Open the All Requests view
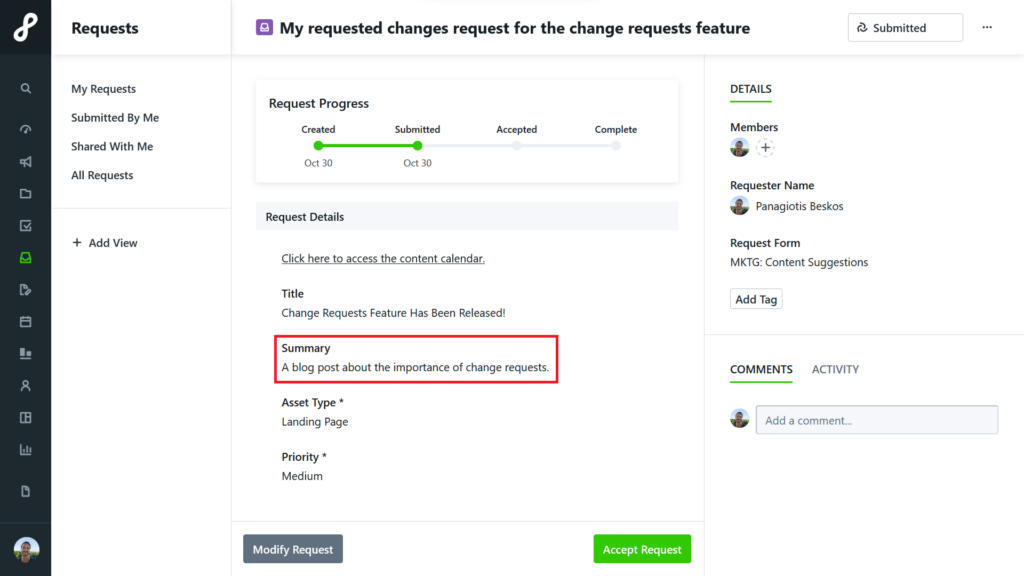Screen dimensions: 1024x576 [102, 175]
